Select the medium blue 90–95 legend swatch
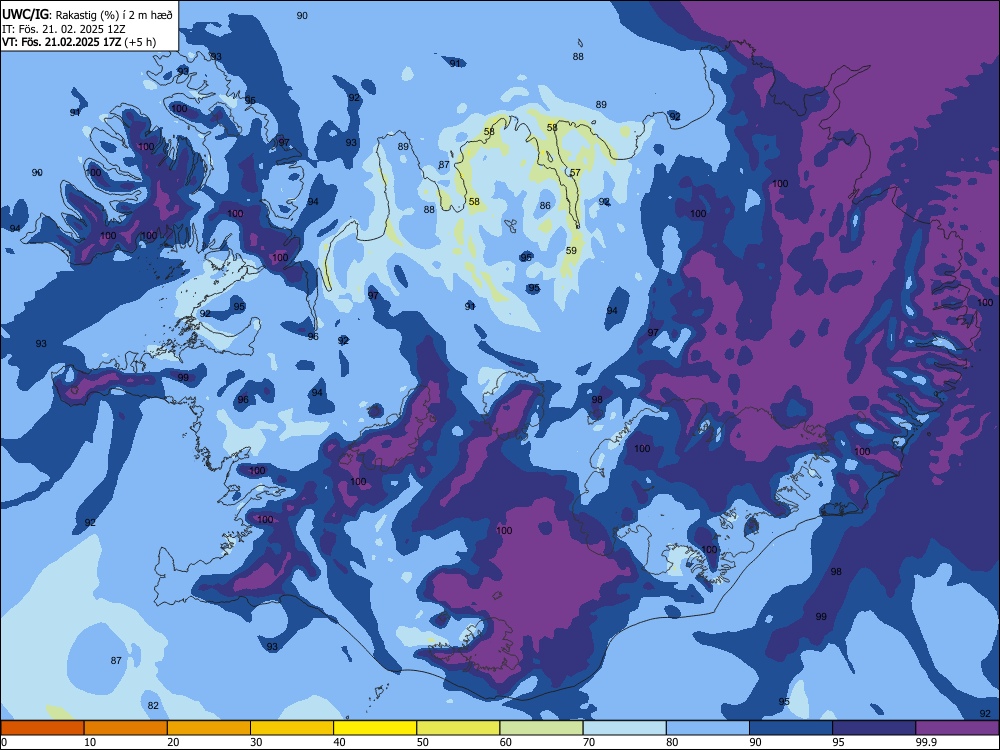This screenshot has width=1000, height=750. tap(791, 728)
